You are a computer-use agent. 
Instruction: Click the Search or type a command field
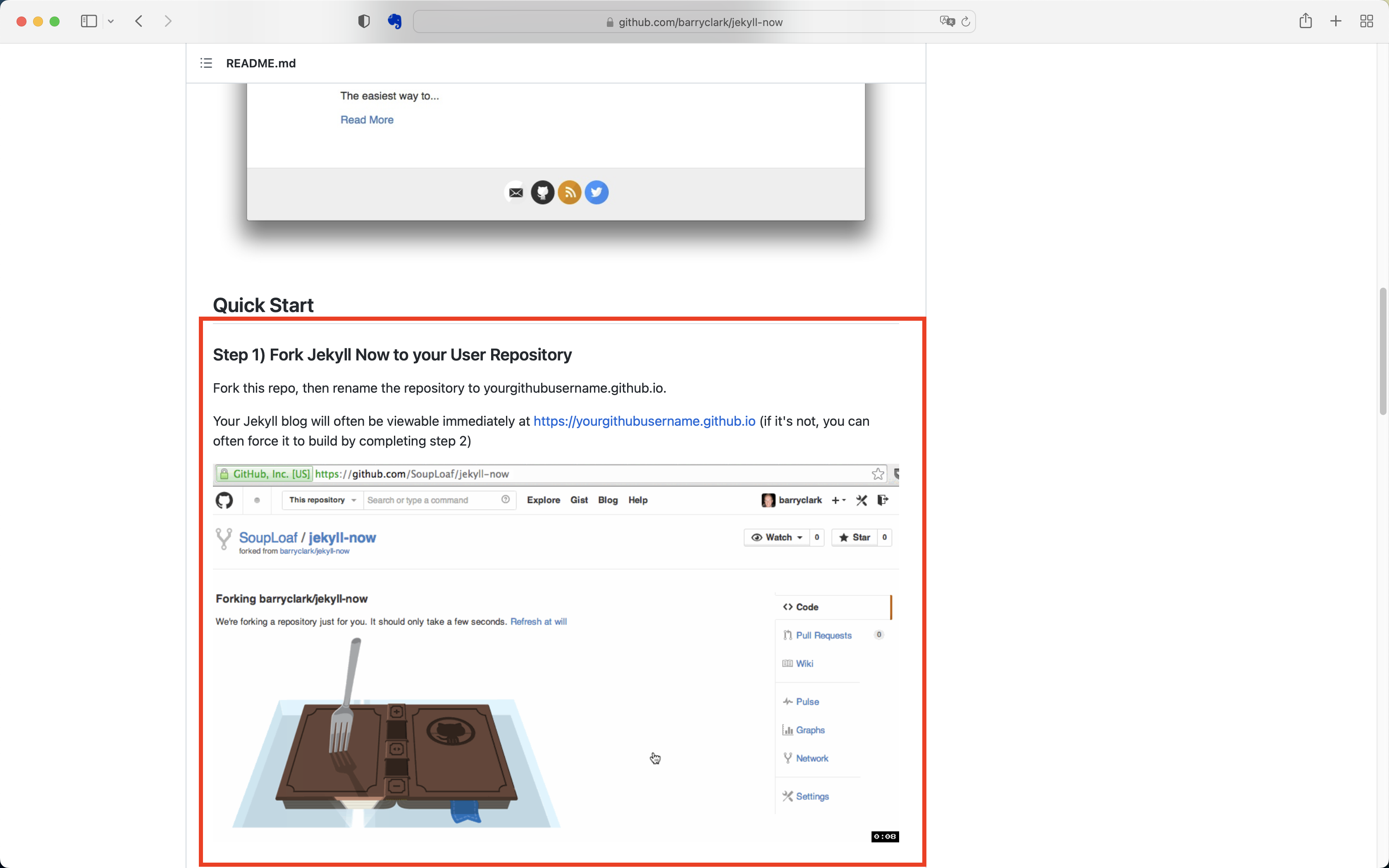pos(440,500)
